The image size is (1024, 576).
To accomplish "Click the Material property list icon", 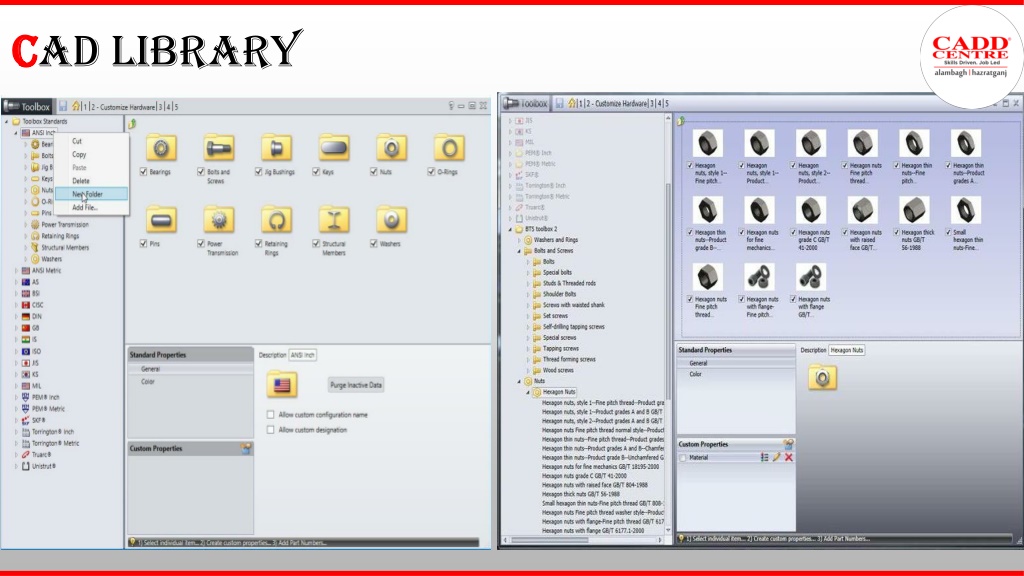I will [764, 457].
